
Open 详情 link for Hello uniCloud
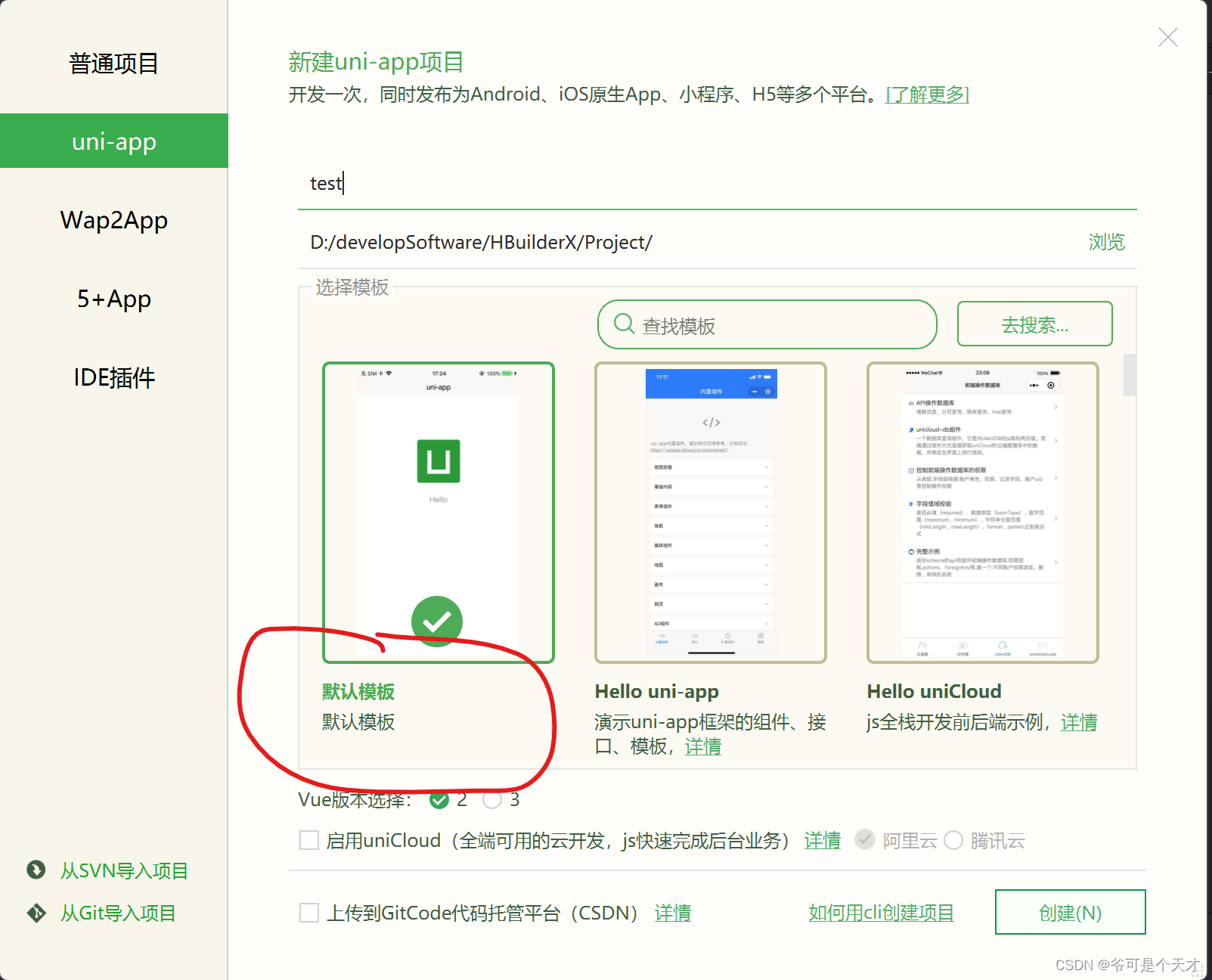[x=1079, y=722]
